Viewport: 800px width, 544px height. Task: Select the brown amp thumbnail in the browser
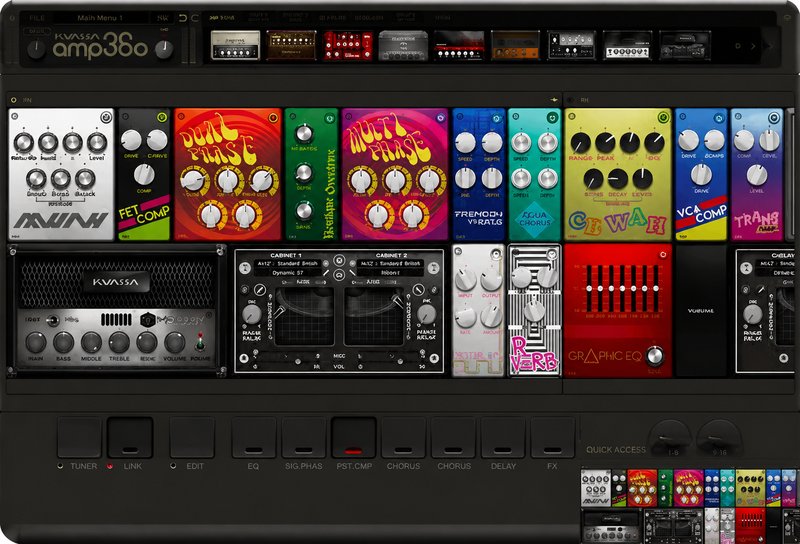(291, 45)
